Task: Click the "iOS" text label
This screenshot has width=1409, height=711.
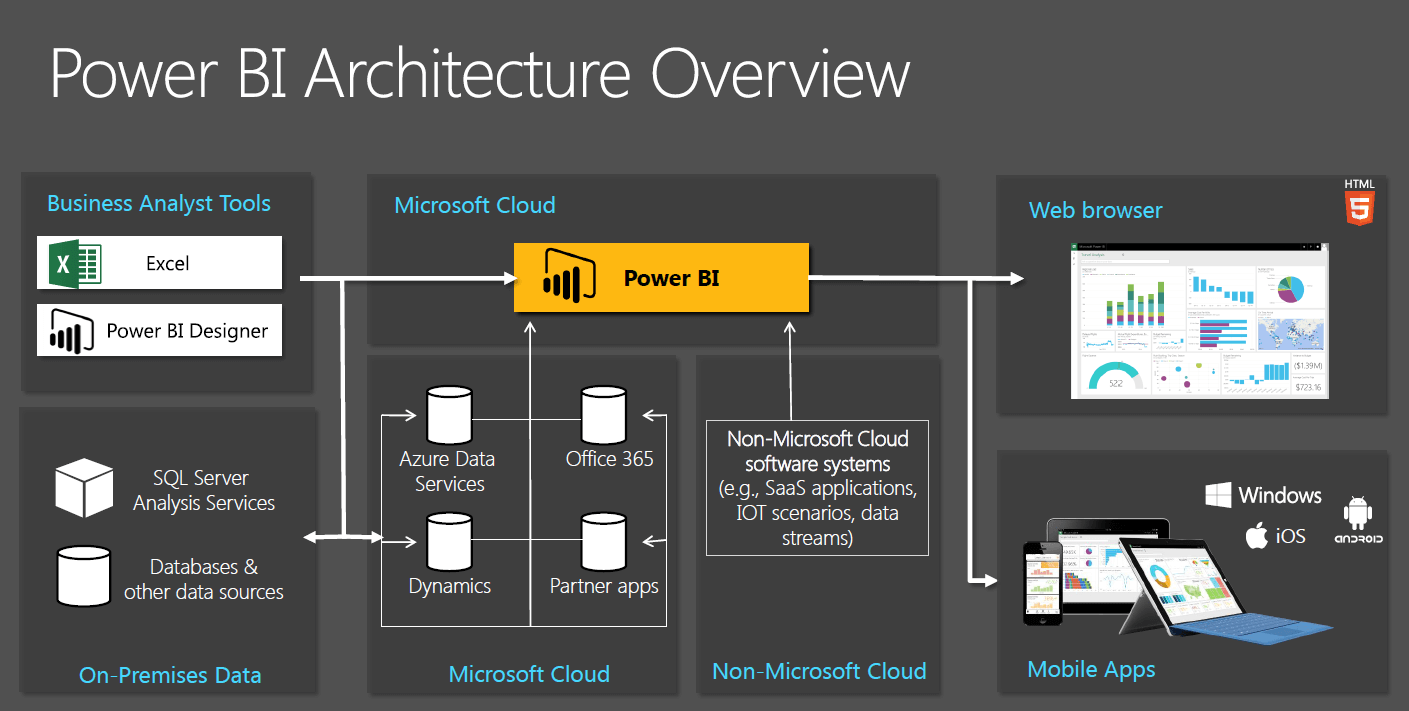Action: (1291, 536)
